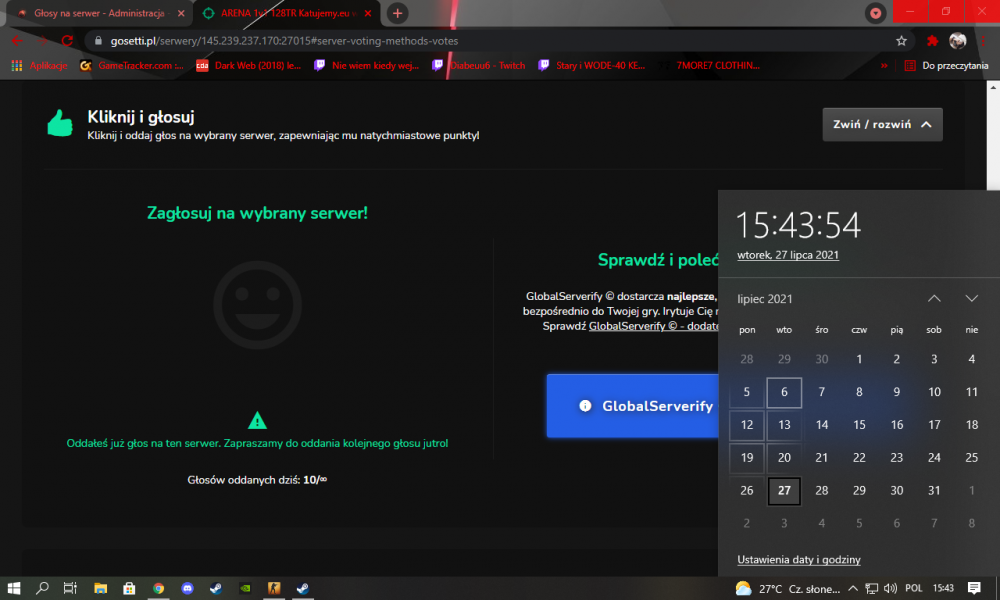Open Discord from the taskbar
1000x600 pixels.
tap(187, 588)
